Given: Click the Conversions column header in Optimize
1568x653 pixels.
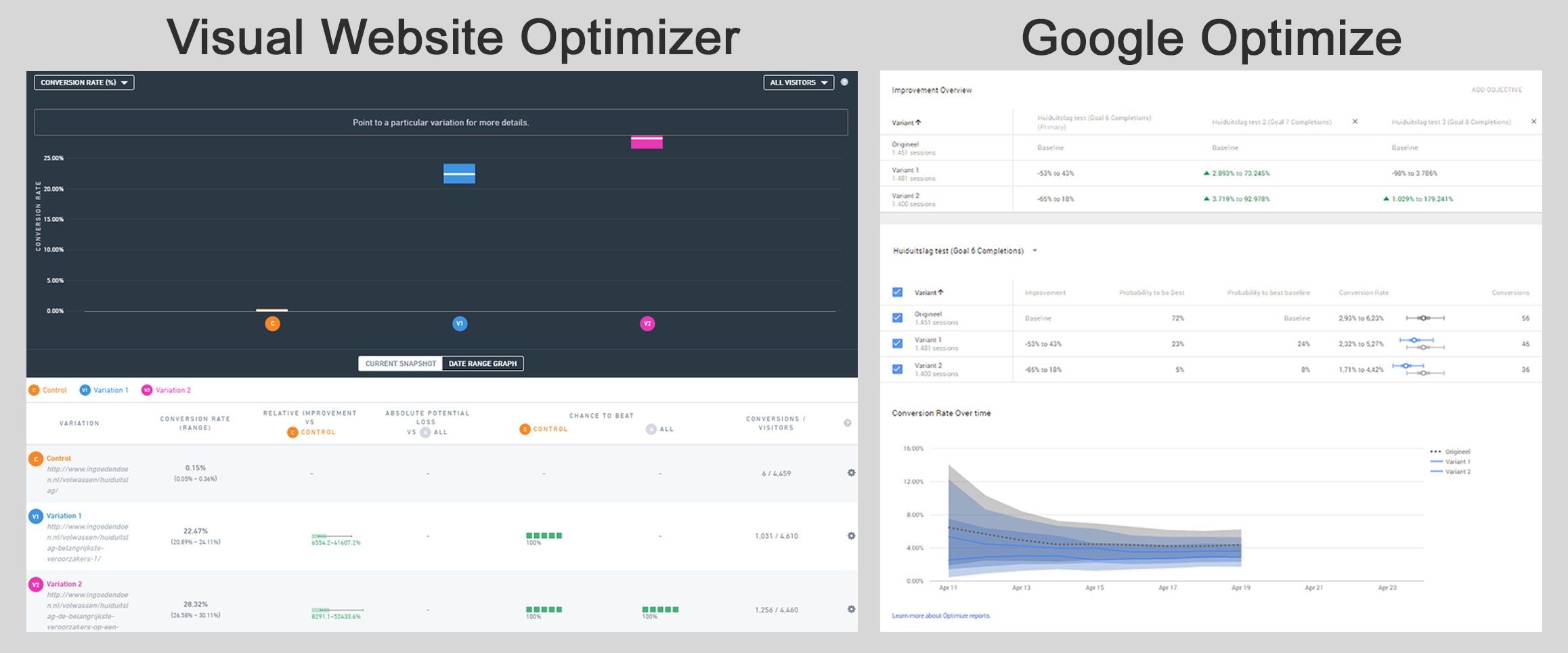Looking at the screenshot, I should point(1510,293).
